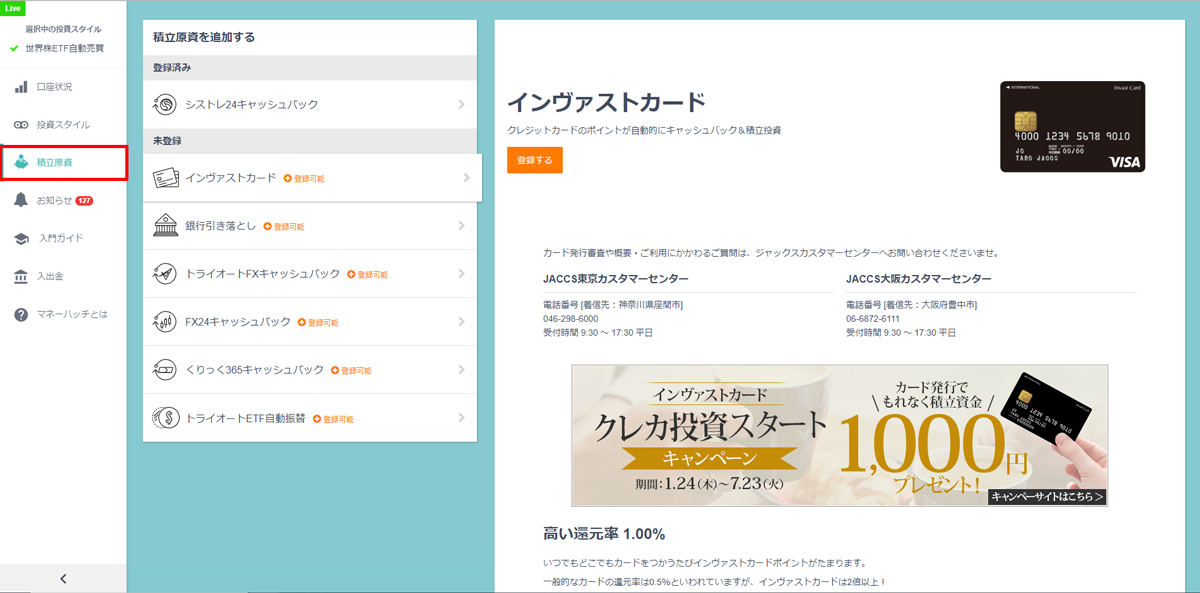
Task: Click the 入出金 bank building icon
Action: click(21, 276)
